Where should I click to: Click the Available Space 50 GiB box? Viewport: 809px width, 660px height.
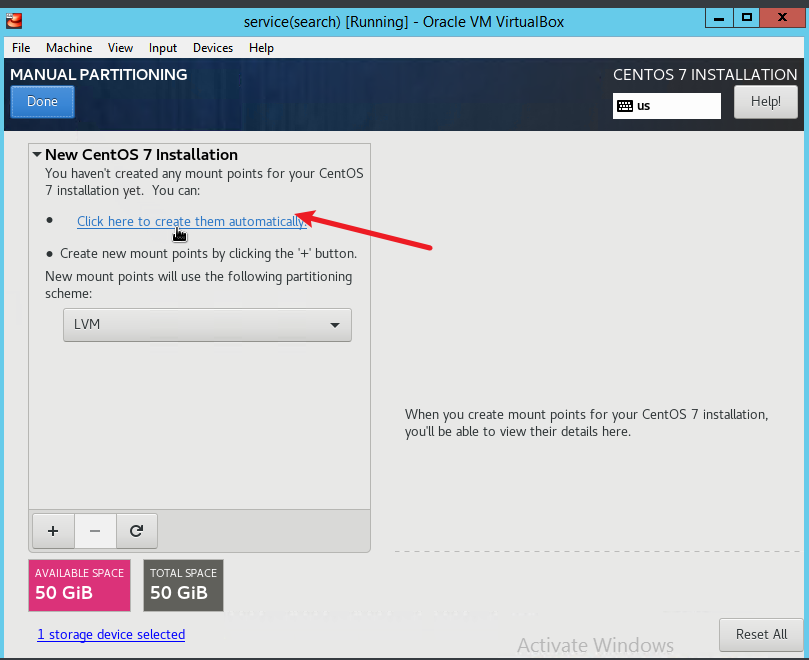click(x=79, y=585)
